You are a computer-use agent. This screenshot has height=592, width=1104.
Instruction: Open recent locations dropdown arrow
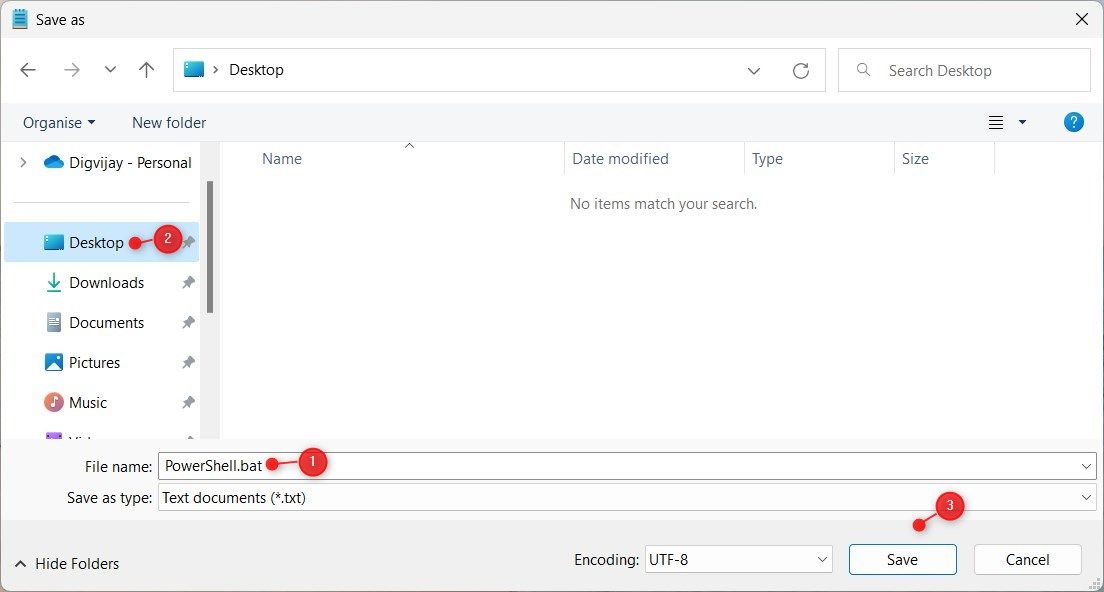110,70
